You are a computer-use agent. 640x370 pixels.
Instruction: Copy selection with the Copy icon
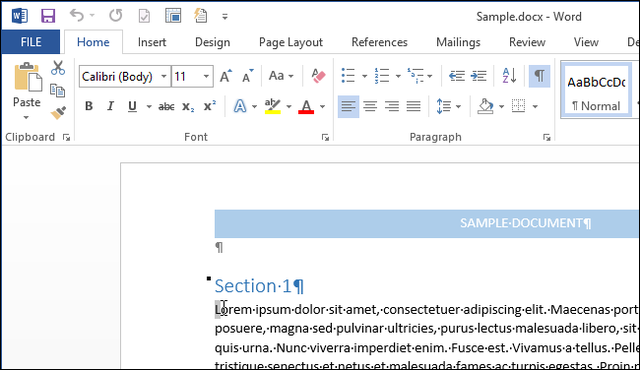58,90
